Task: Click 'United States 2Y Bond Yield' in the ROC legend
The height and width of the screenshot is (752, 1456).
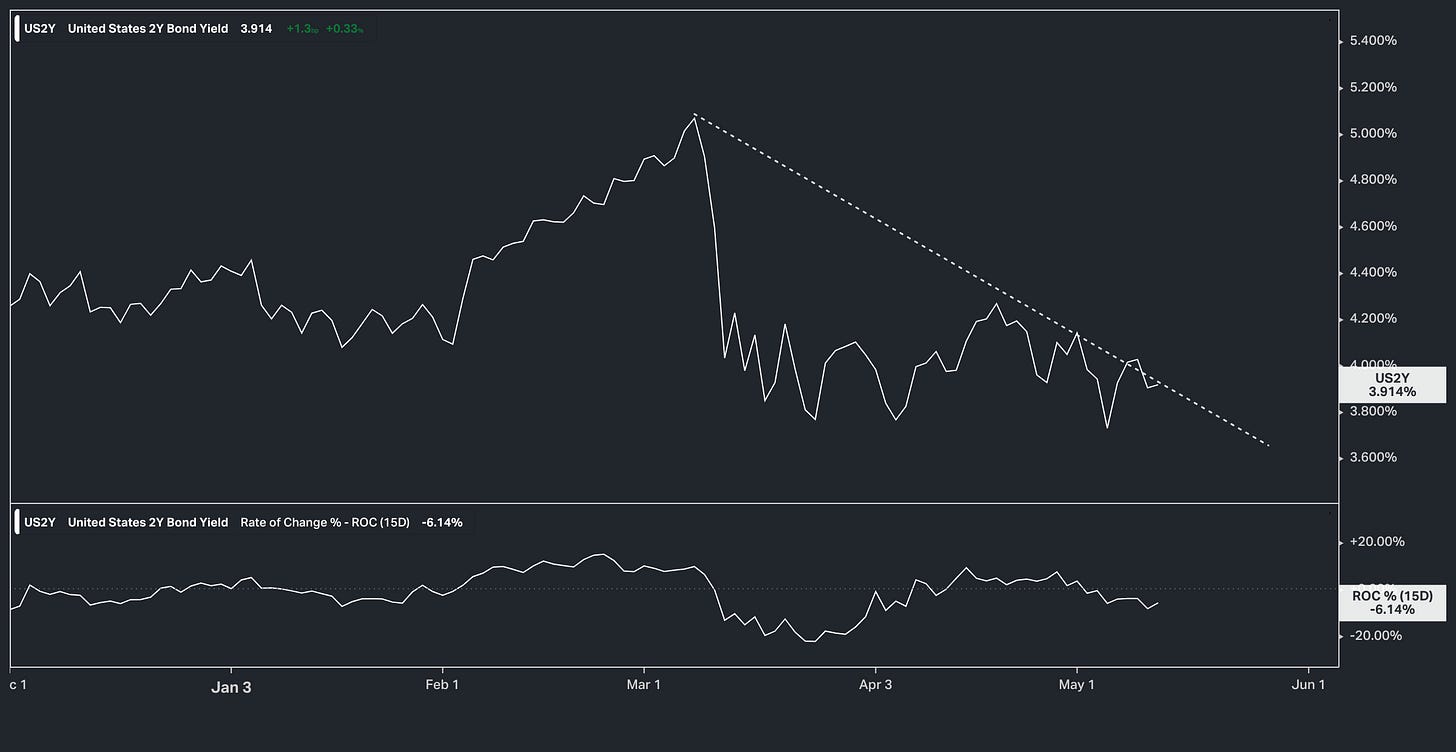Action: click(148, 522)
